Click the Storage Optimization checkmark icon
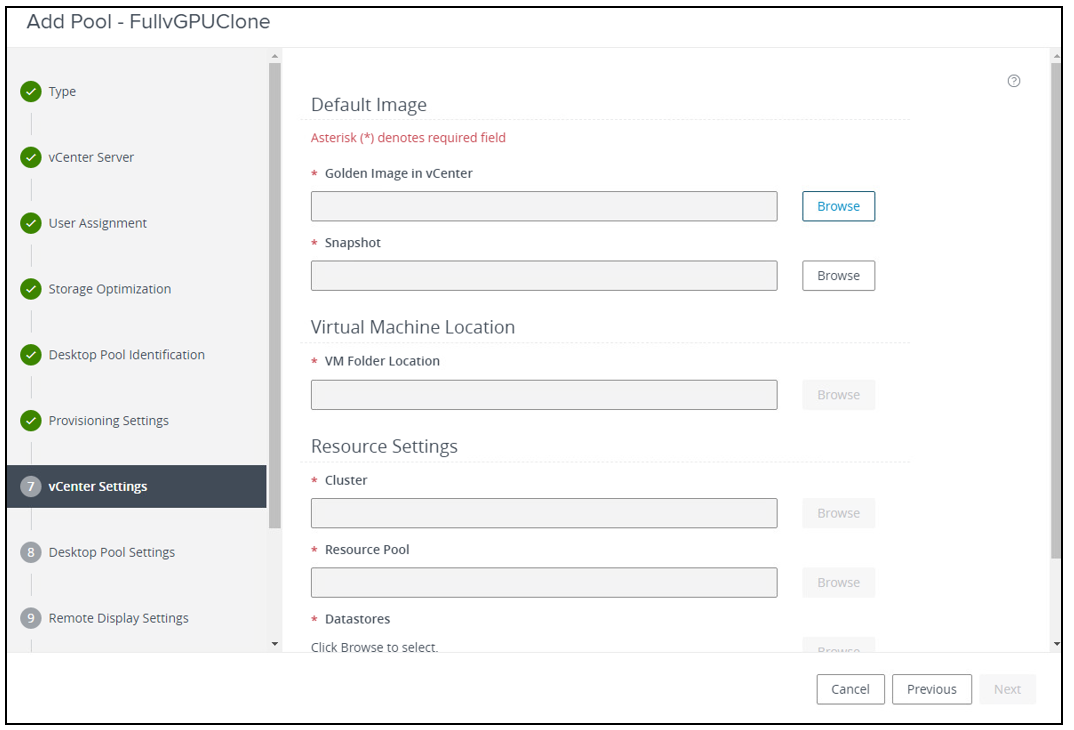Viewport: 1074px width, 730px height. click(x=29, y=289)
